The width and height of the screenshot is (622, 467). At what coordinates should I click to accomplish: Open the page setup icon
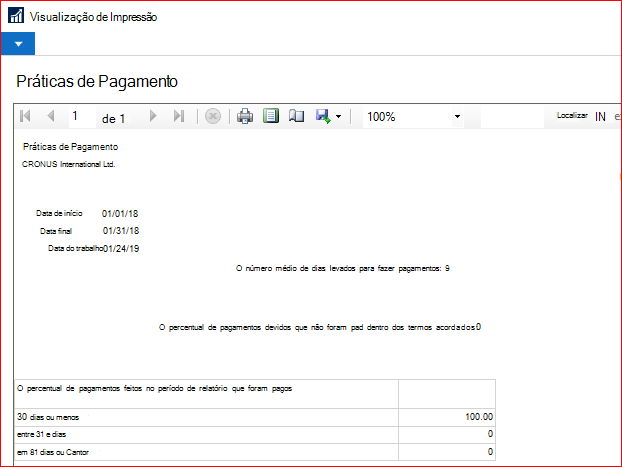(296, 116)
